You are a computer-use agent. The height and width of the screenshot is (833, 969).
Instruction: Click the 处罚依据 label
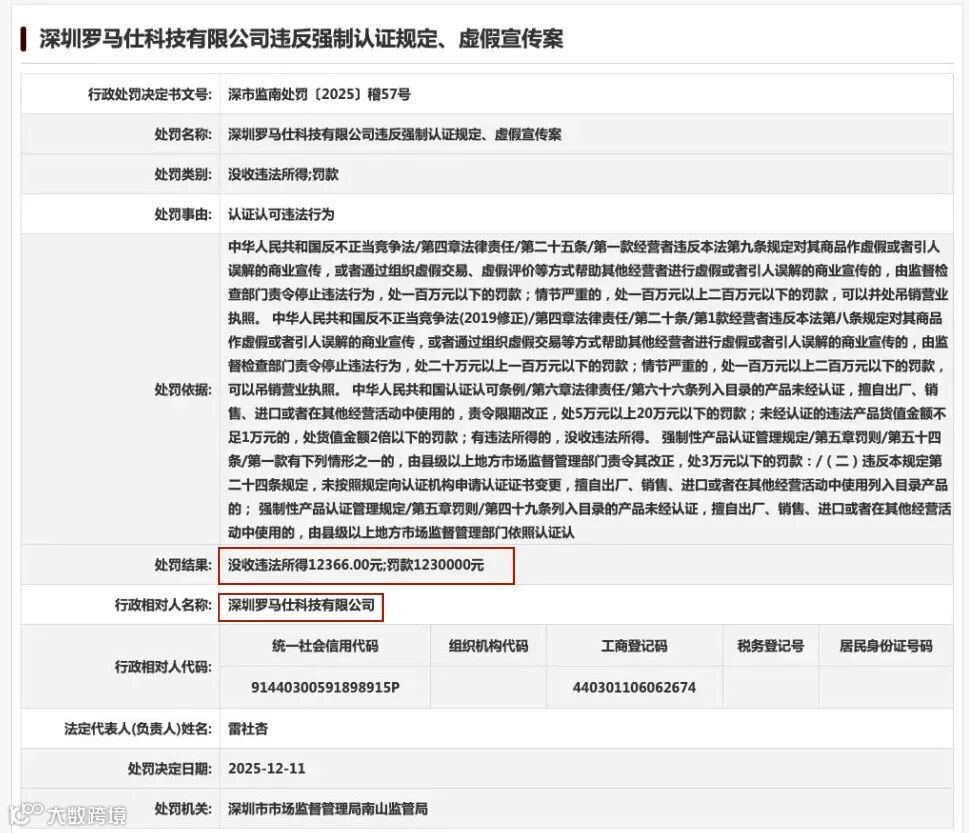(183, 390)
